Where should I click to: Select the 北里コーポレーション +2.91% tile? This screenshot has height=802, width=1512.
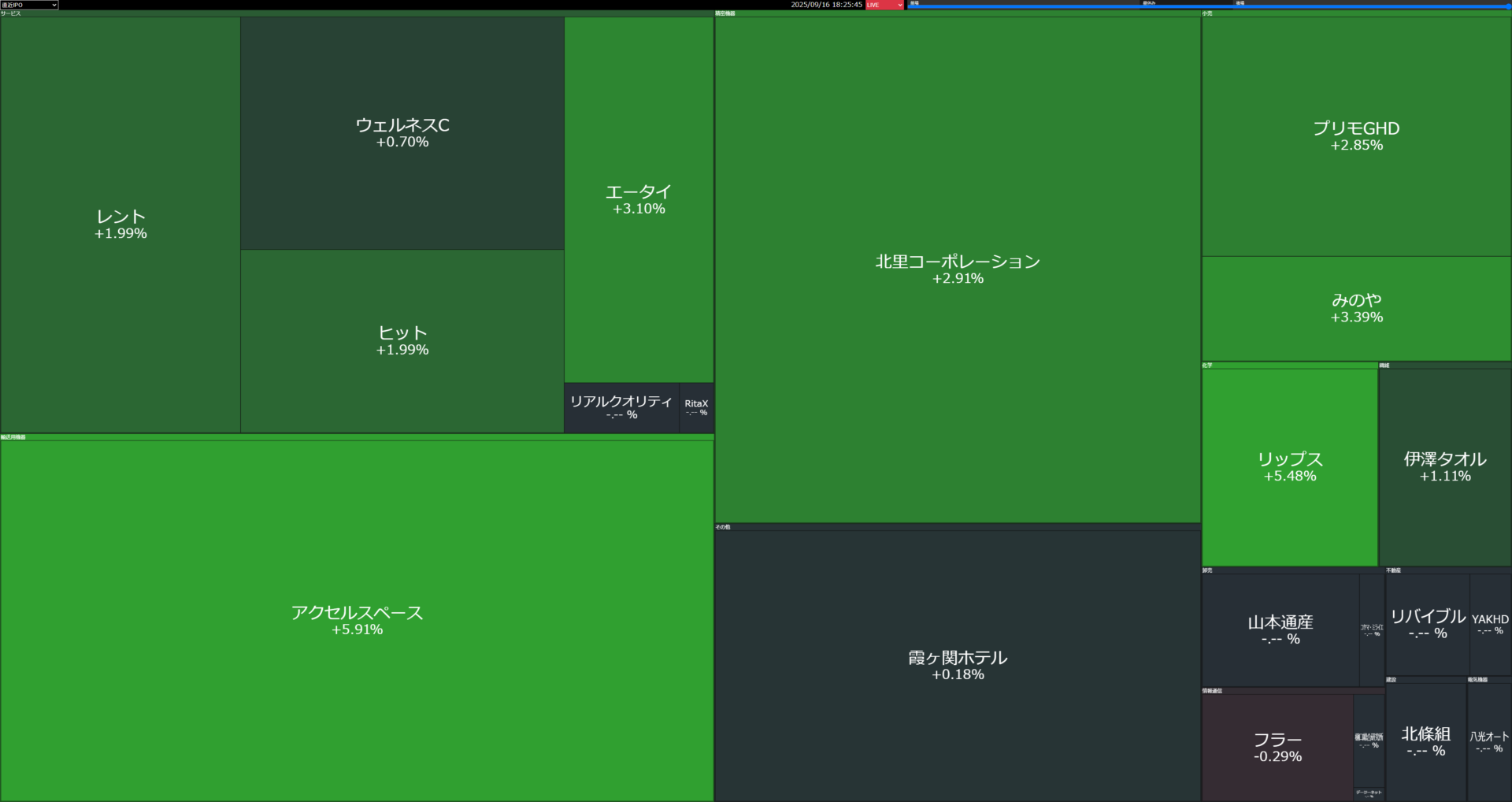click(958, 269)
